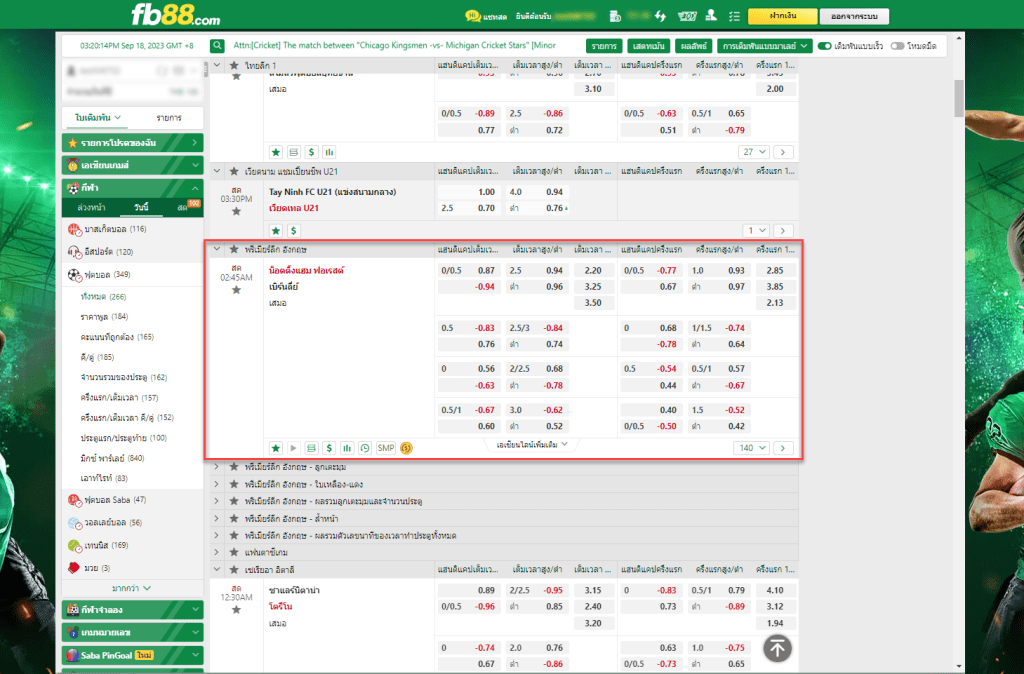The width and height of the screenshot is (1024, 674).
Task: Open live chat via the แชทสด bubble icon
Action: pos(472,17)
